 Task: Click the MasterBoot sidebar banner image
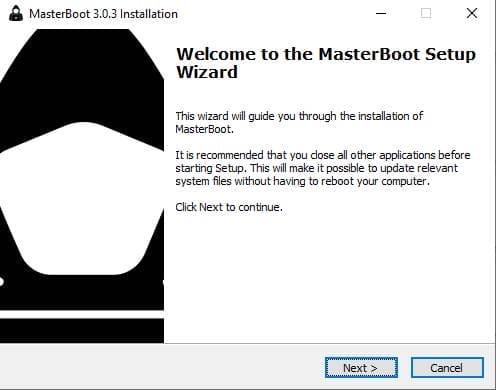tap(82, 186)
